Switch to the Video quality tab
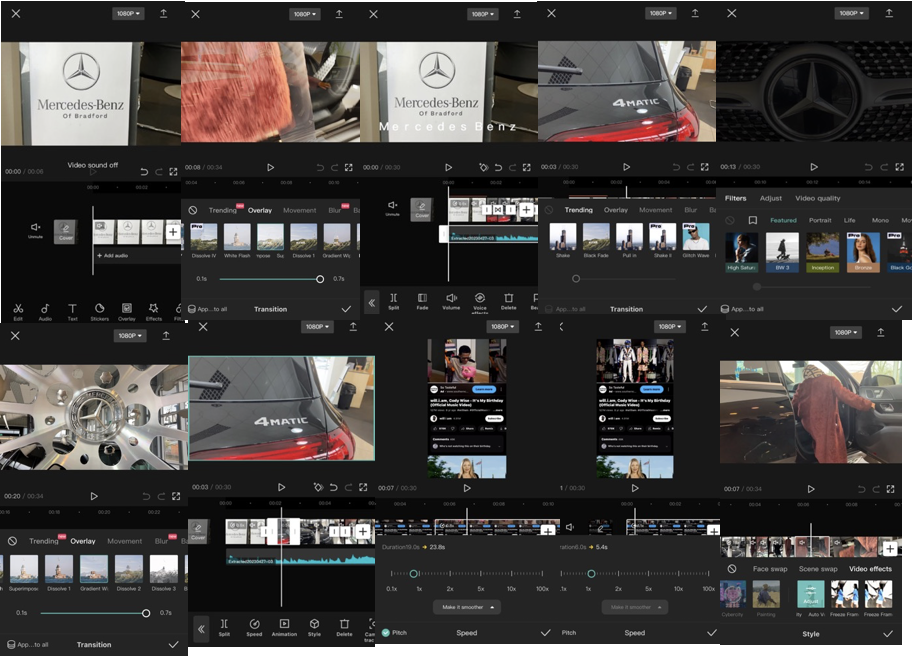Screen dimensions: 912x656 click(818, 198)
